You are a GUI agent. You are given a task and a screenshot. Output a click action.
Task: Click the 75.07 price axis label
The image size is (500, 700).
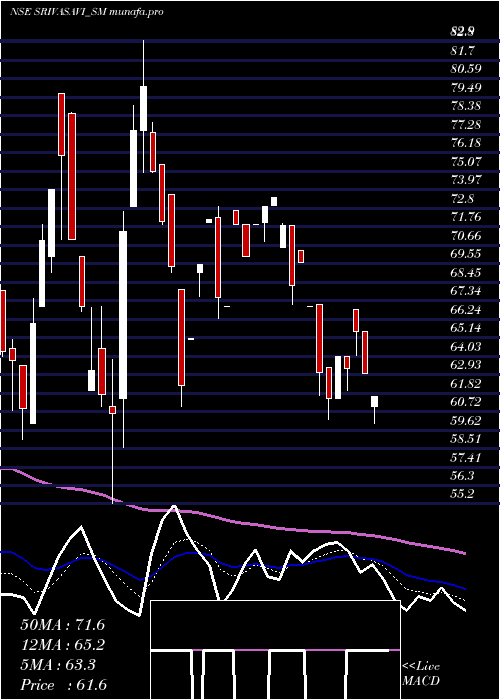466,161
